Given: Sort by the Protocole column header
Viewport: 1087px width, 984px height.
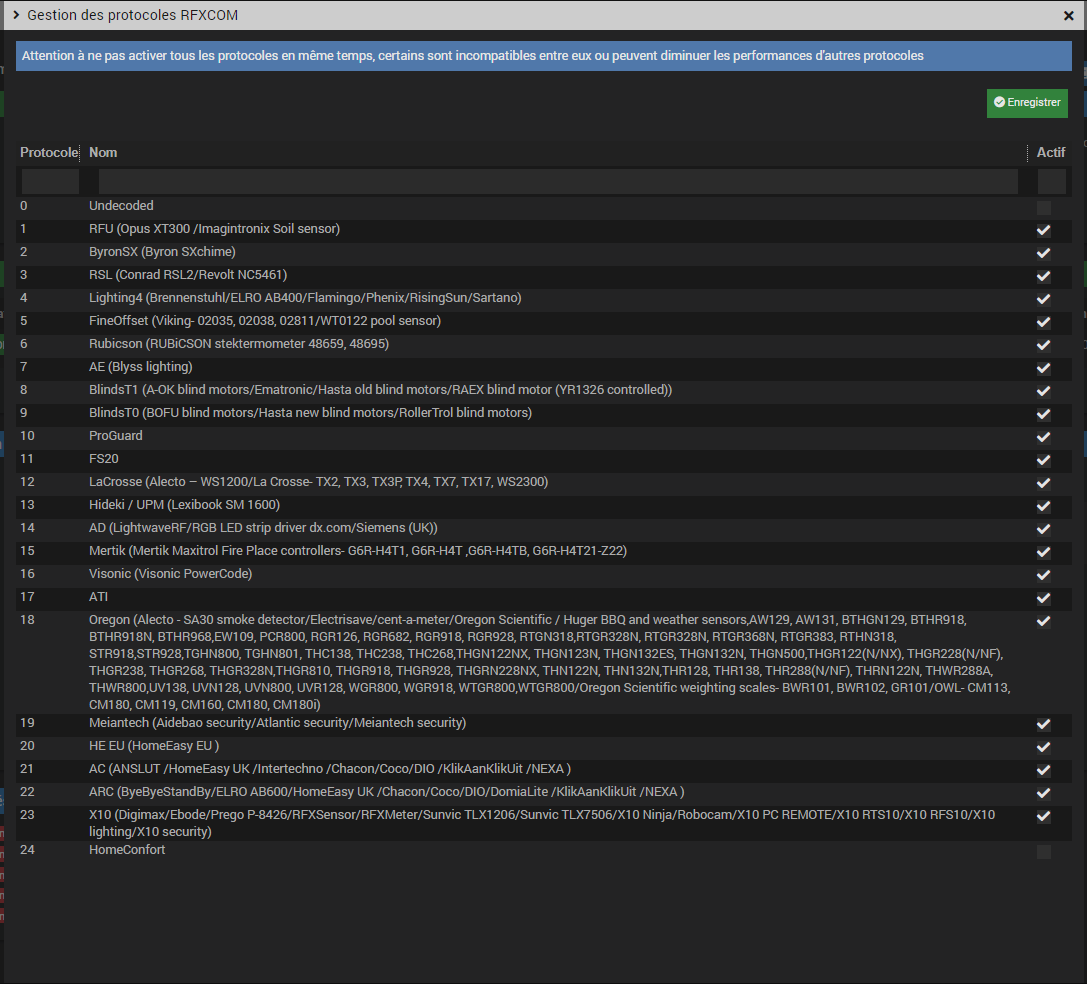Looking at the screenshot, I should click(x=49, y=153).
